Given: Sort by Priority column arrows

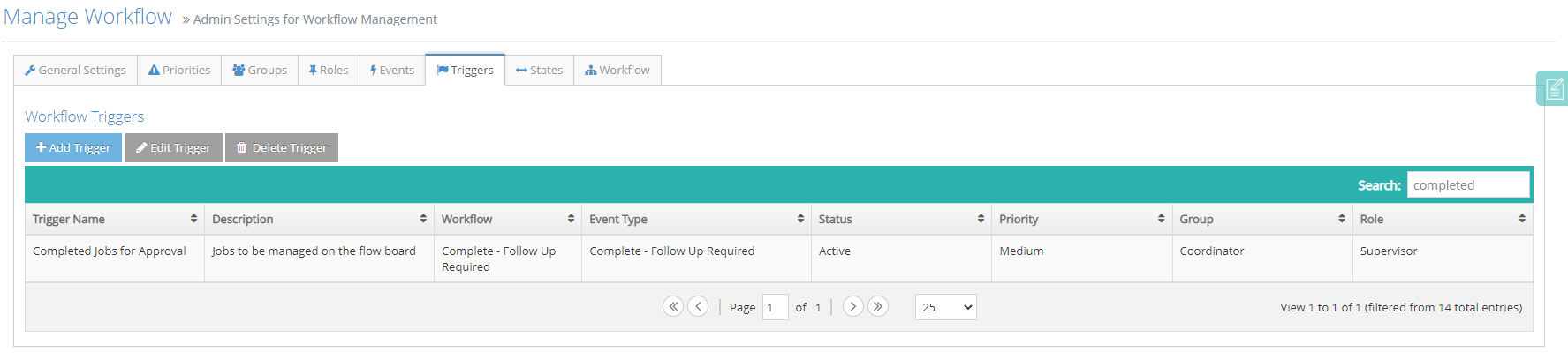Looking at the screenshot, I should tap(1161, 219).
